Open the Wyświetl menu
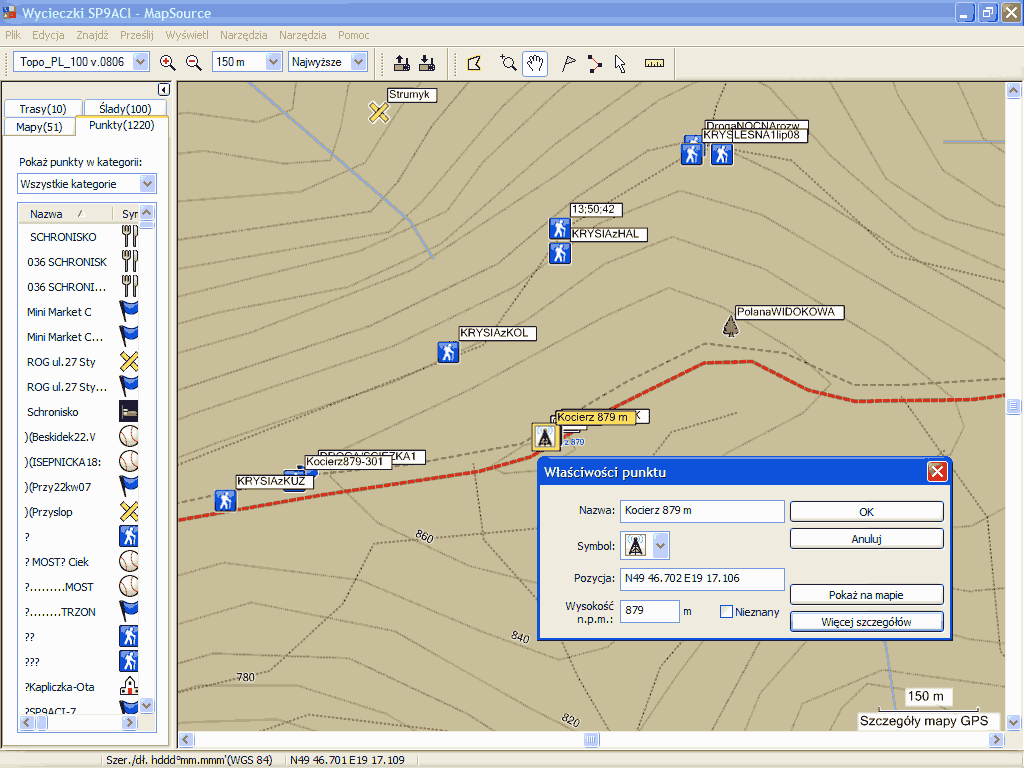This screenshot has width=1024, height=768. (187, 35)
